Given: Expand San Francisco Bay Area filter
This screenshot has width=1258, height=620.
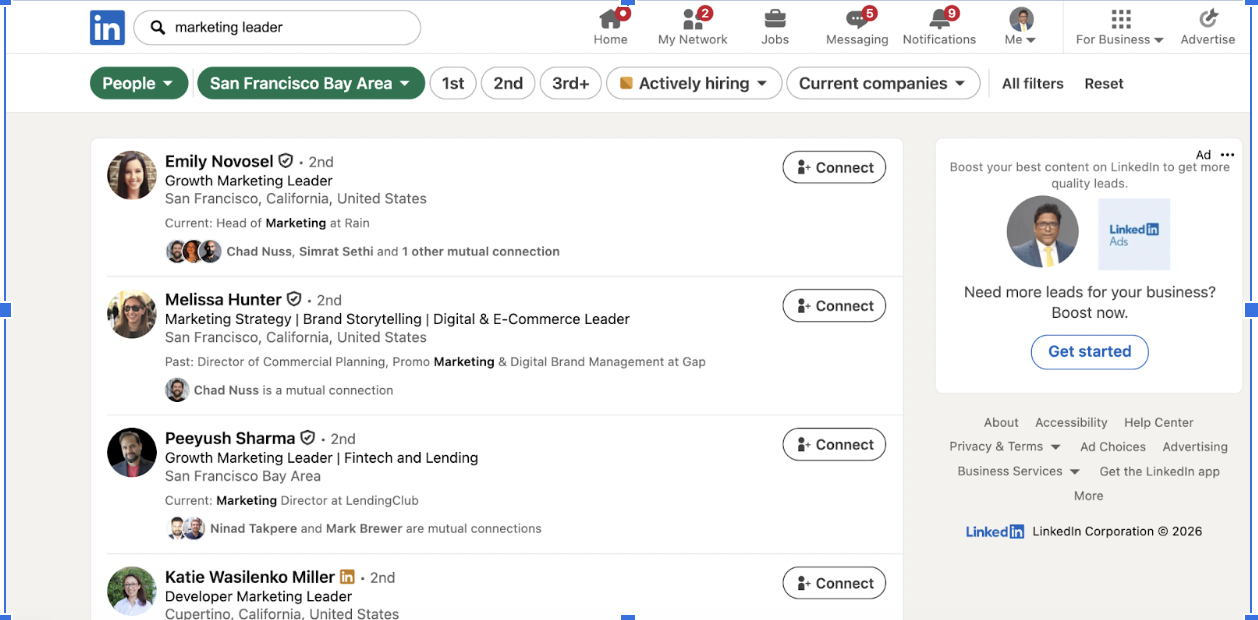Looking at the screenshot, I should (x=310, y=84).
